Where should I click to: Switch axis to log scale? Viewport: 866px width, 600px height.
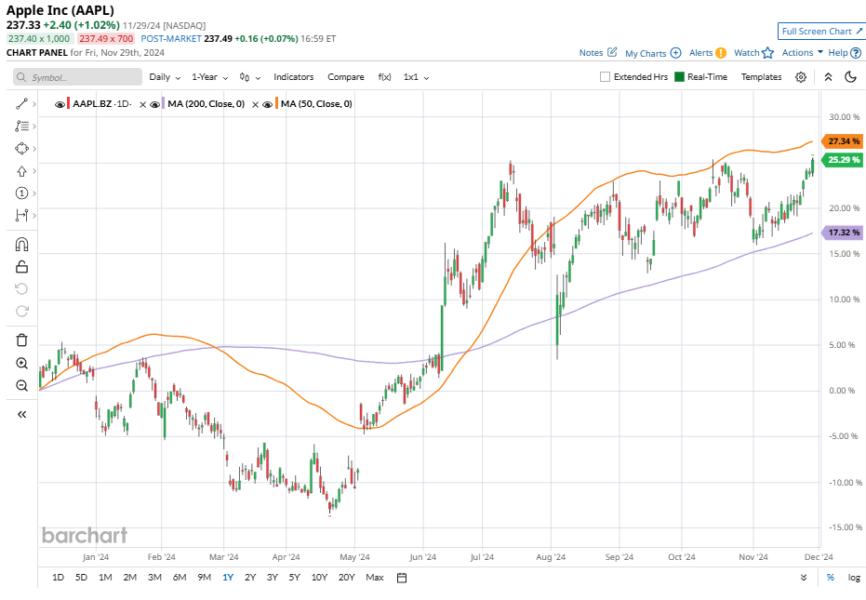pos(854,578)
